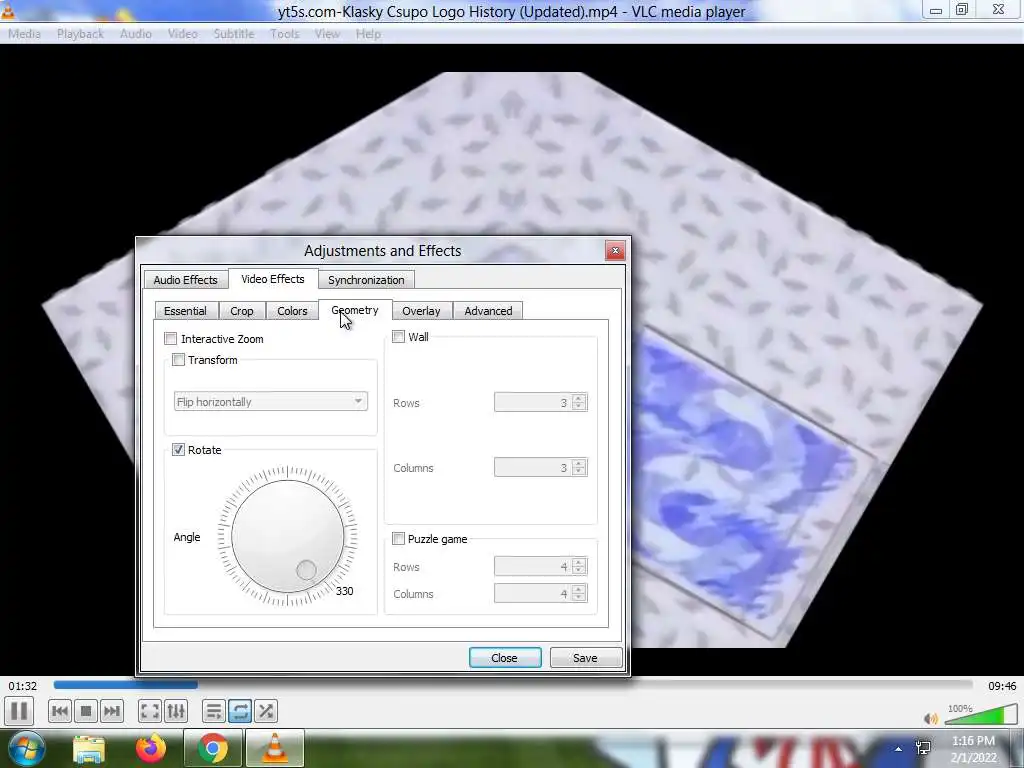Open the Video menu

click(183, 34)
